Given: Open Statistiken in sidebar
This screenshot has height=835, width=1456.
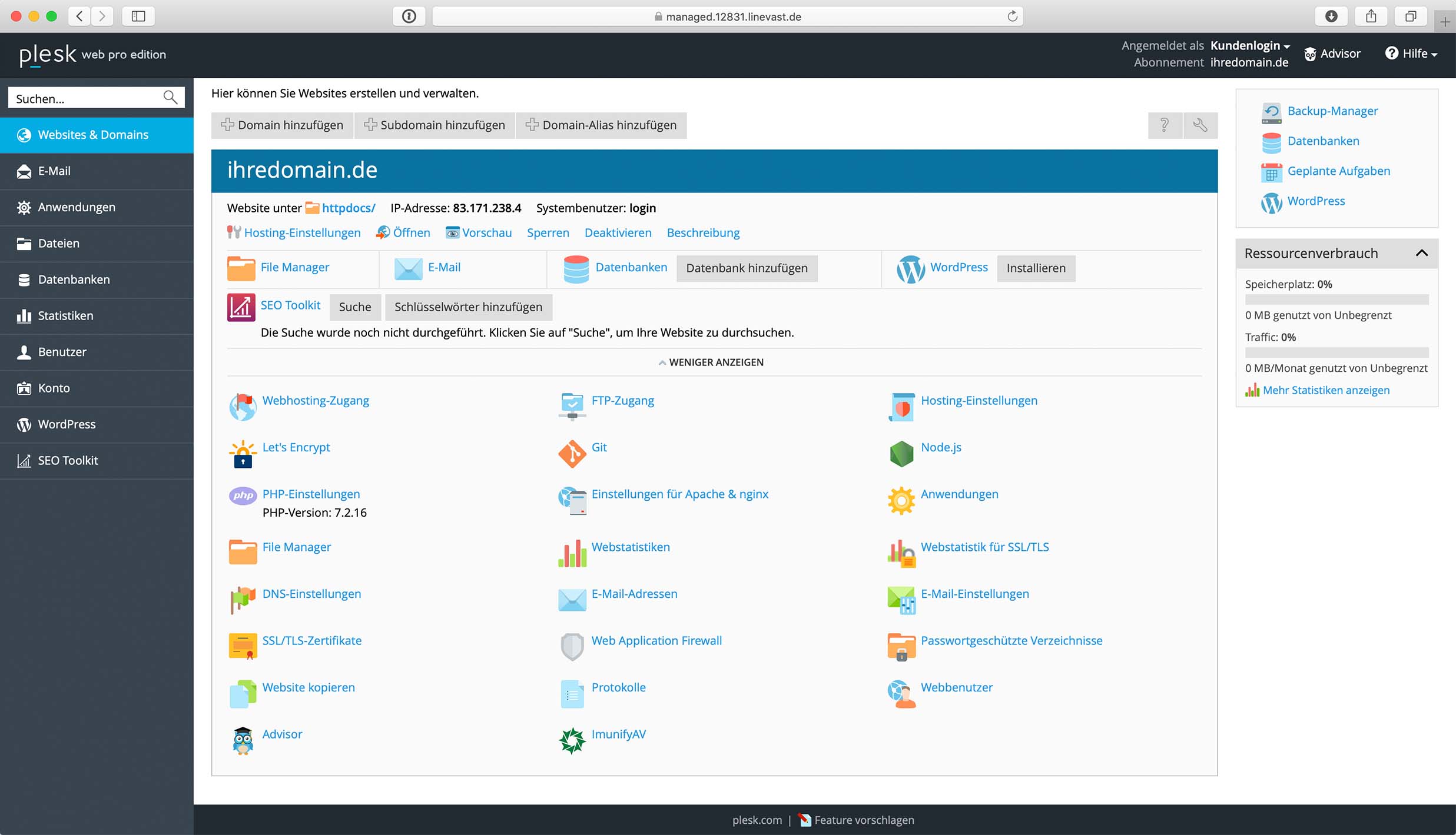Looking at the screenshot, I should (97, 316).
